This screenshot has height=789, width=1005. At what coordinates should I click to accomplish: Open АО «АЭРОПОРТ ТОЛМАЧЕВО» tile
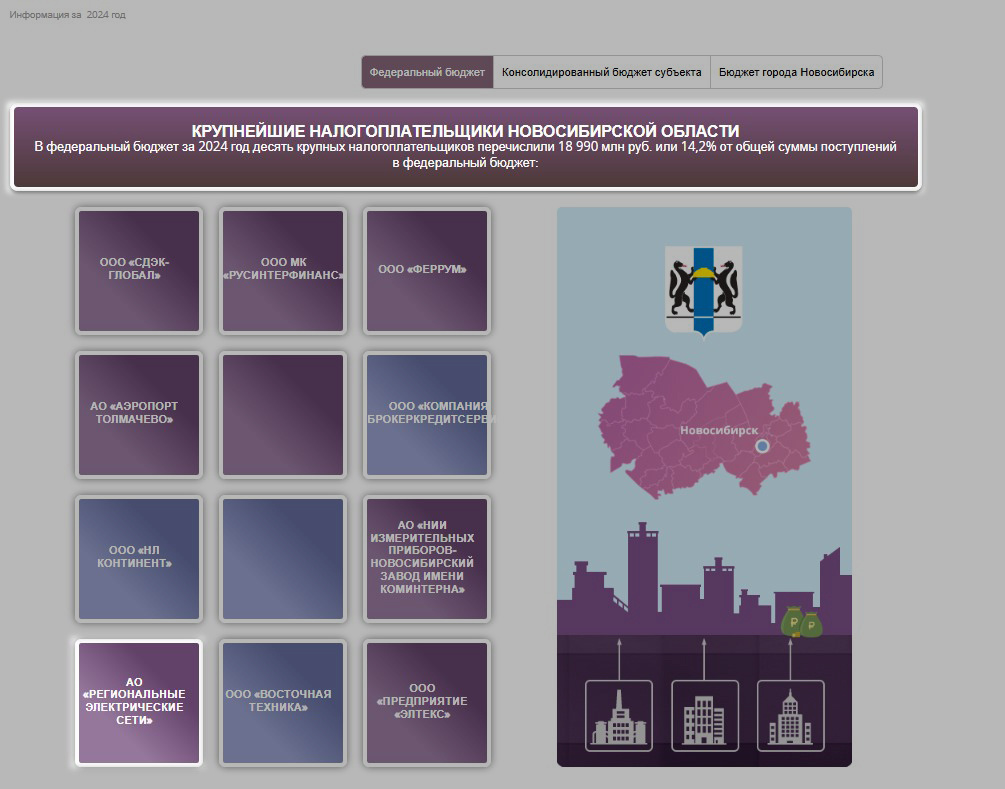point(138,415)
